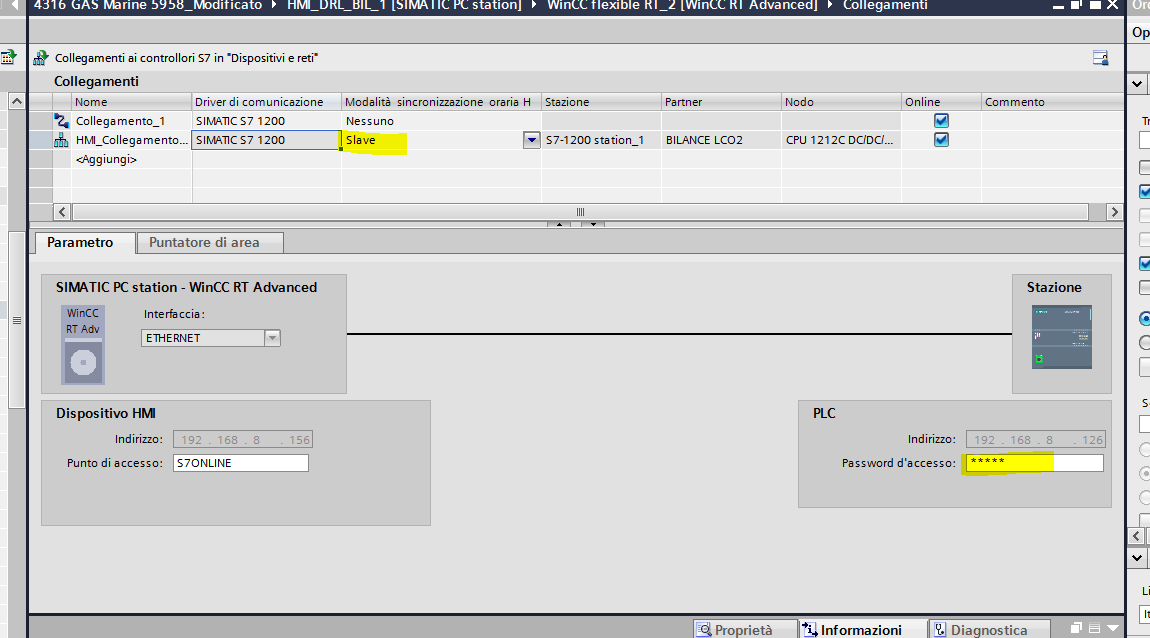Open breadcrumb arrow before WinCC flexible RT_2
The image size is (1150, 638).
(x=535, y=5)
